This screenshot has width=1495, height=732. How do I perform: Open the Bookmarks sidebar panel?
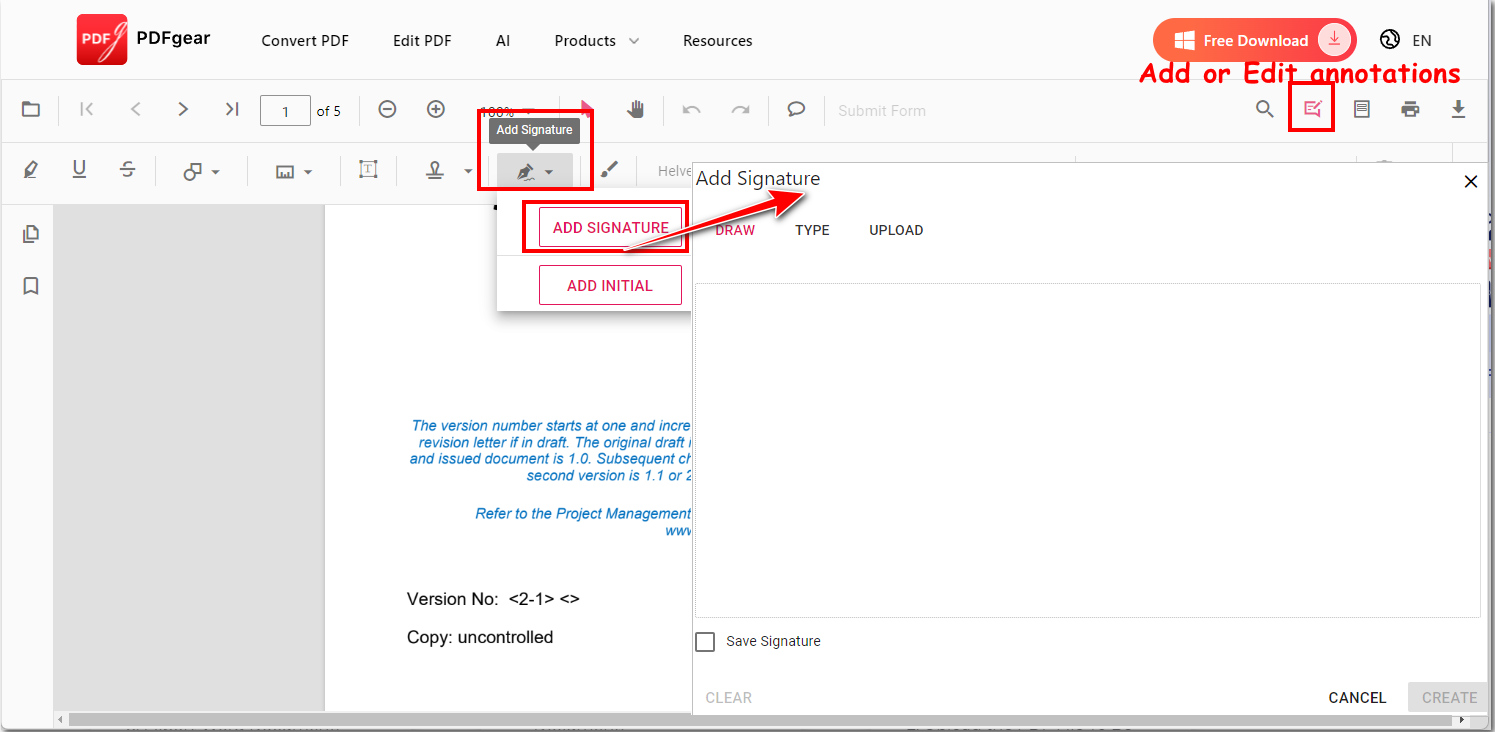[x=30, y=285]
